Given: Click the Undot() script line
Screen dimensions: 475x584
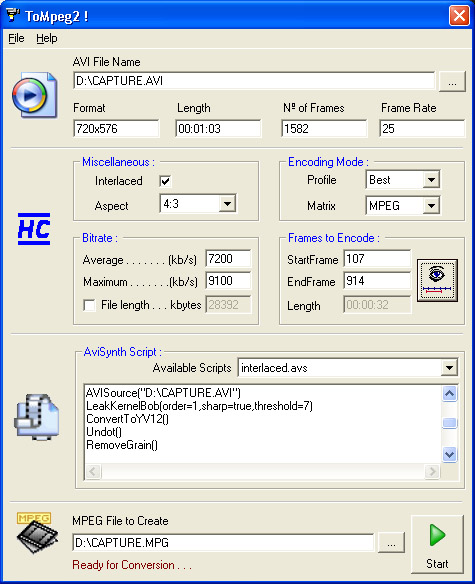Looking at the screenshot, I should 104,432.
